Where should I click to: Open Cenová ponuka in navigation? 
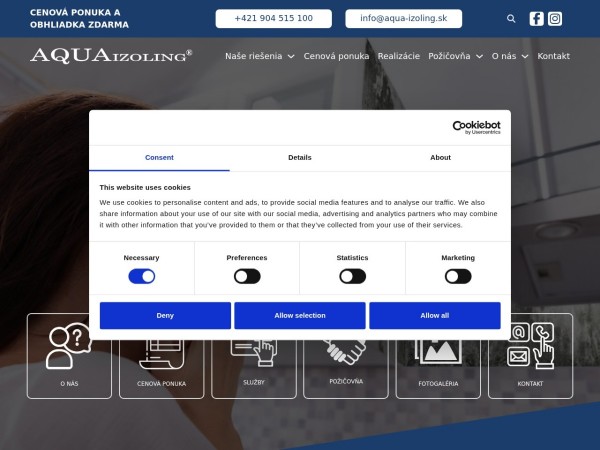click(x=336, y=56)
